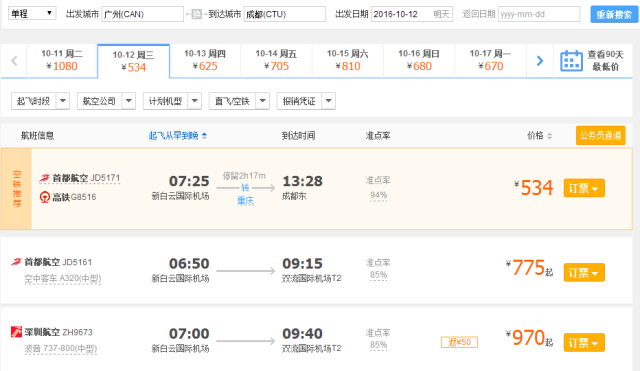Click the orange civil servant channel button
This screenshot has height=371, width=640.
(600, 136)
